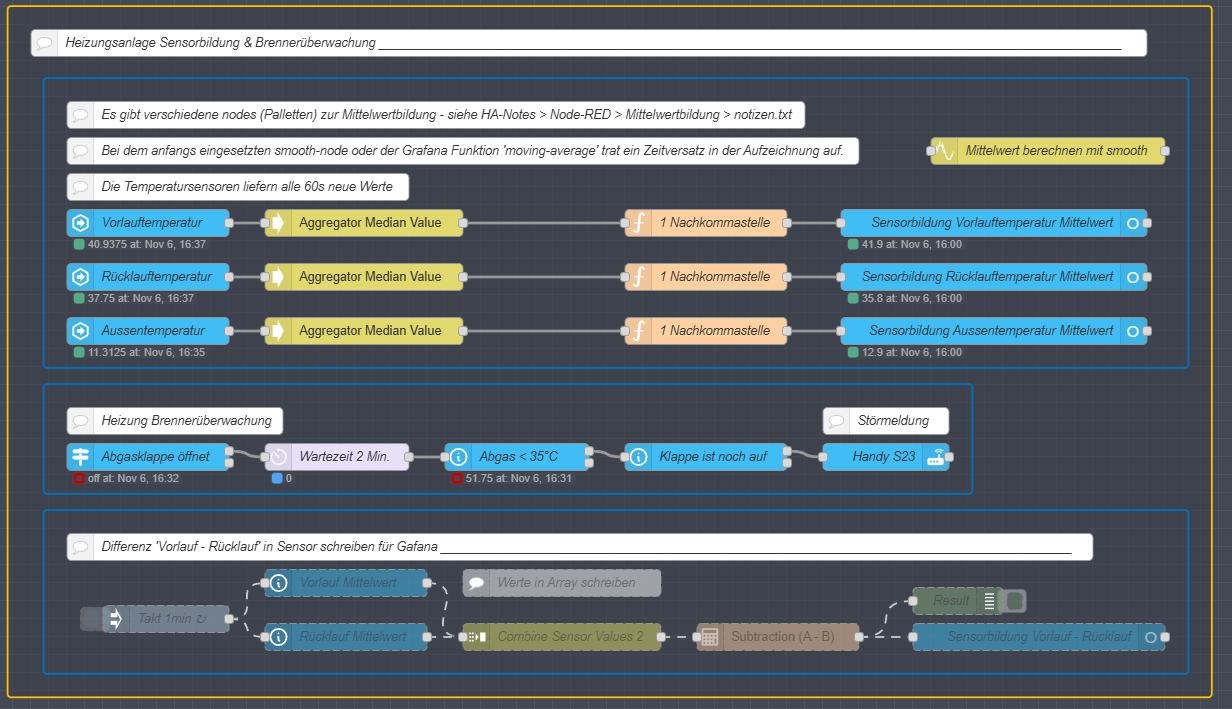Click the Aggregator icon on the Aussentemperatur row
Screen dimensions: 1232x709
[279, 331]
